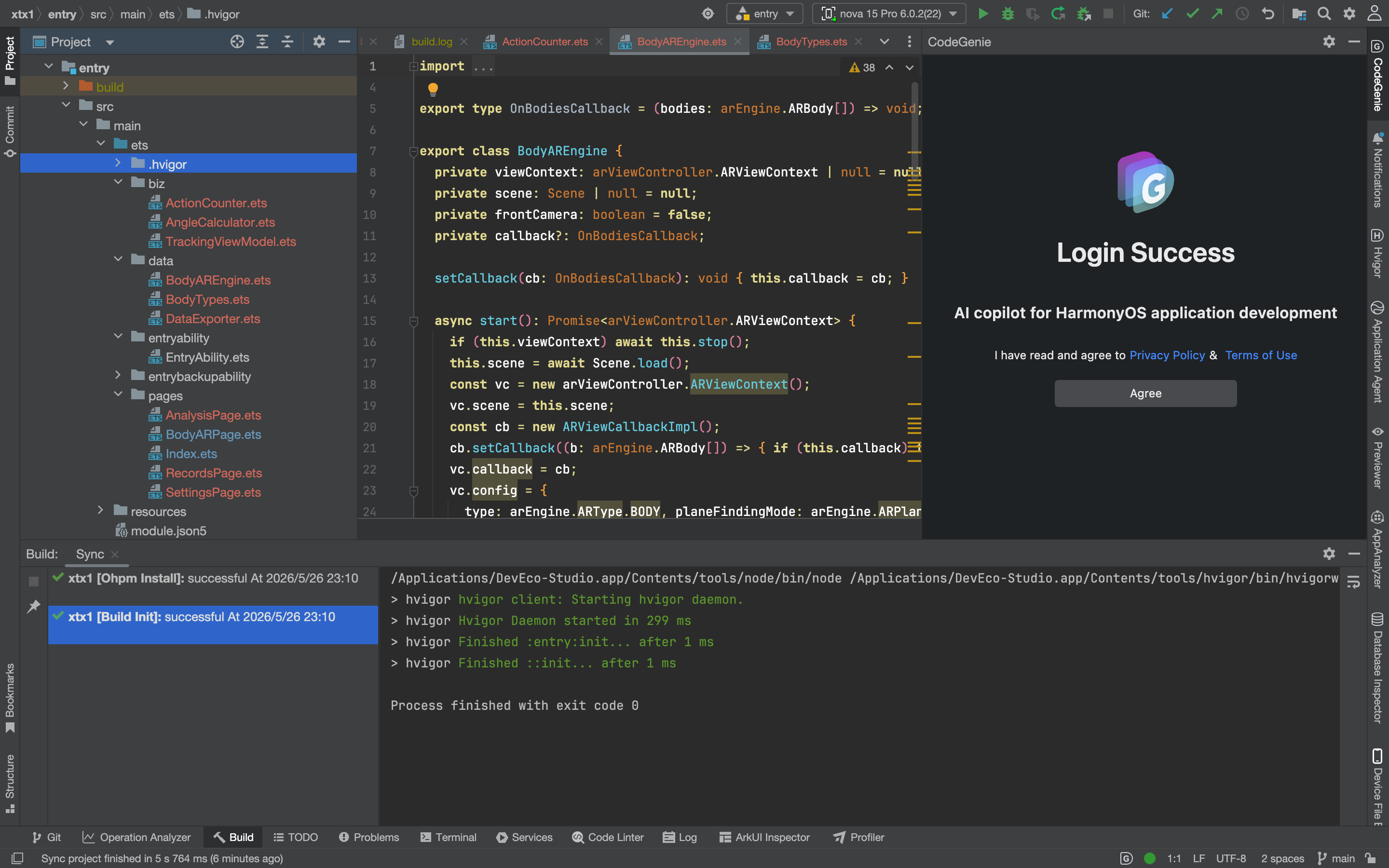Open the Notifications side panel
1389x868 pixels.
(1377, 170)
